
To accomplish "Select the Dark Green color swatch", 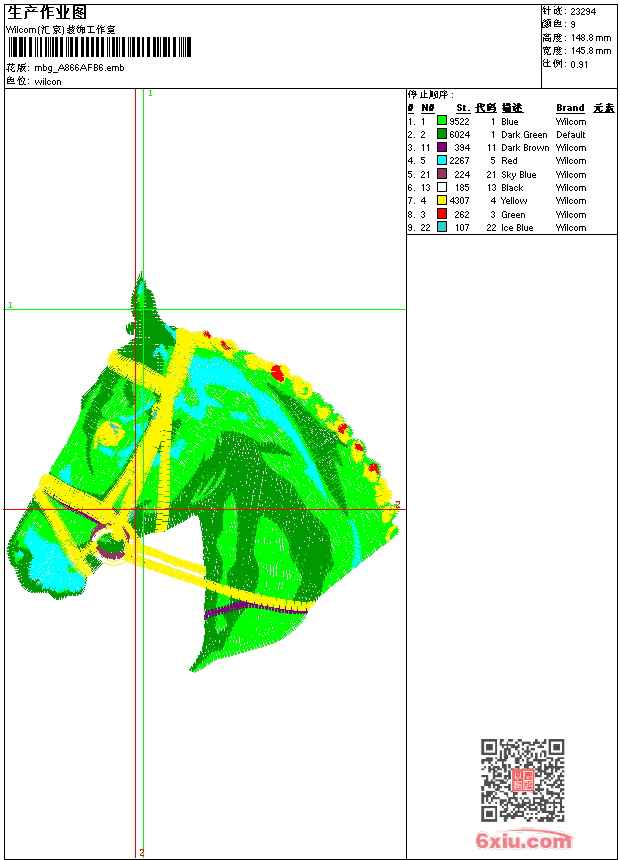I will point(441,134).
